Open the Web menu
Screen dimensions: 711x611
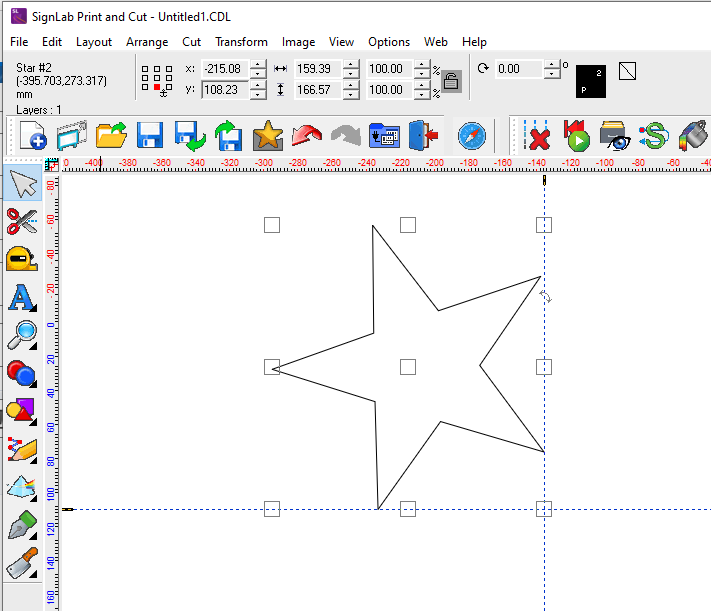436,42
